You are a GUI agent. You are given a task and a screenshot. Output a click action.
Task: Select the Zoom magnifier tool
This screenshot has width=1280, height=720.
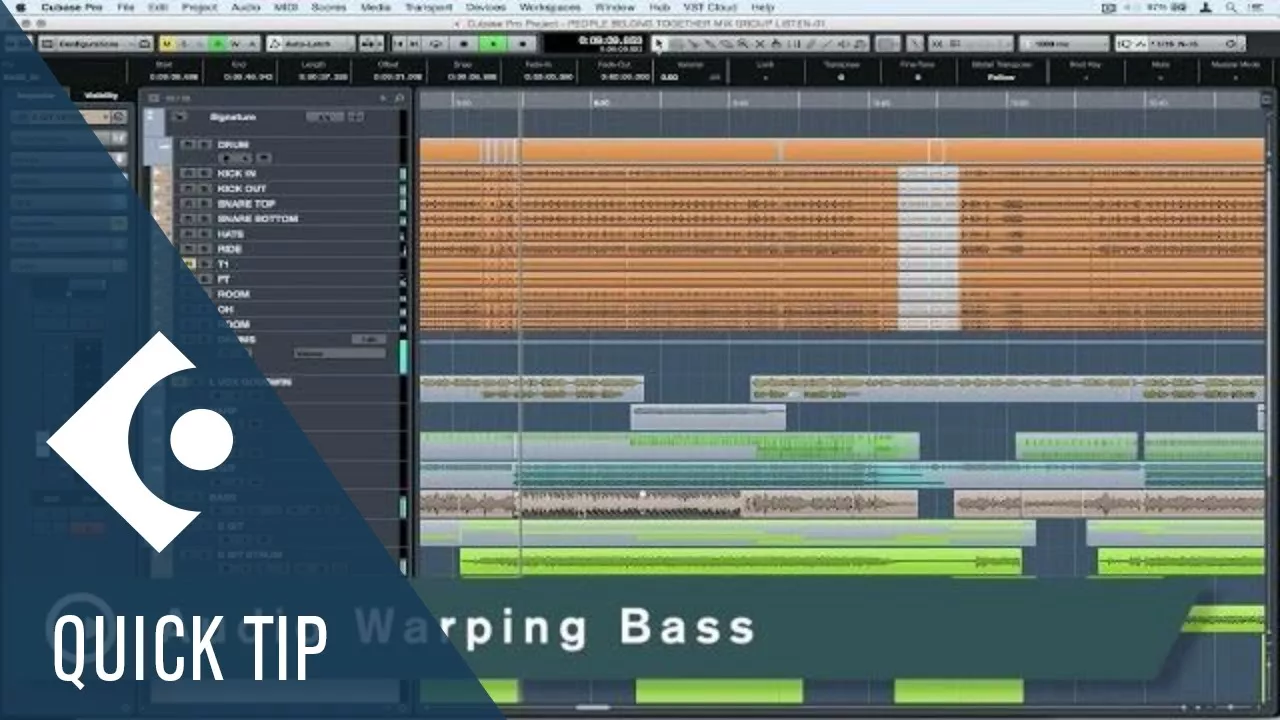pos(742,44)
